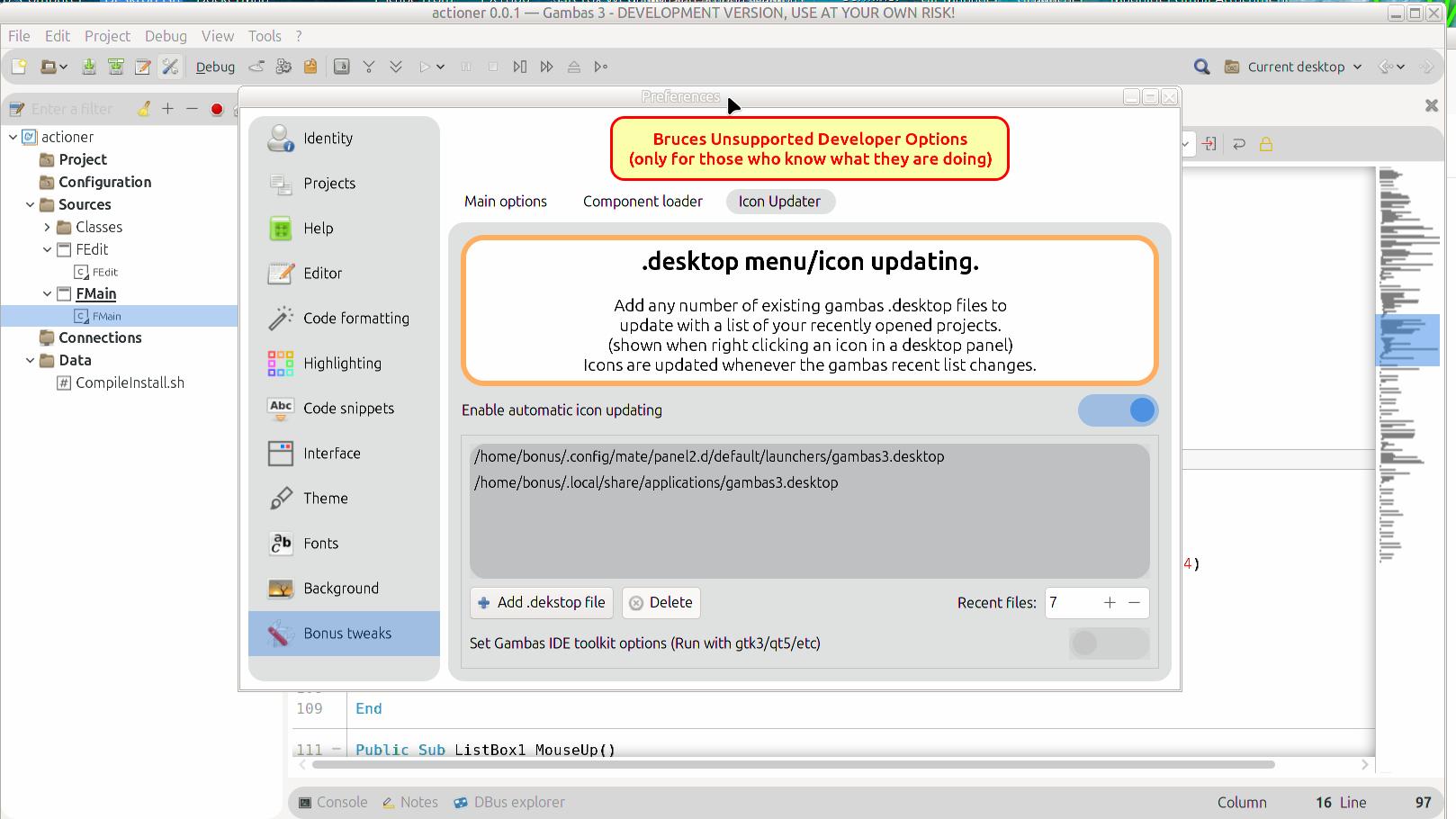This screenshot has width=1456, height=819.
Task: Disable automatic icon updating switch
Action: pos(1118,410)
